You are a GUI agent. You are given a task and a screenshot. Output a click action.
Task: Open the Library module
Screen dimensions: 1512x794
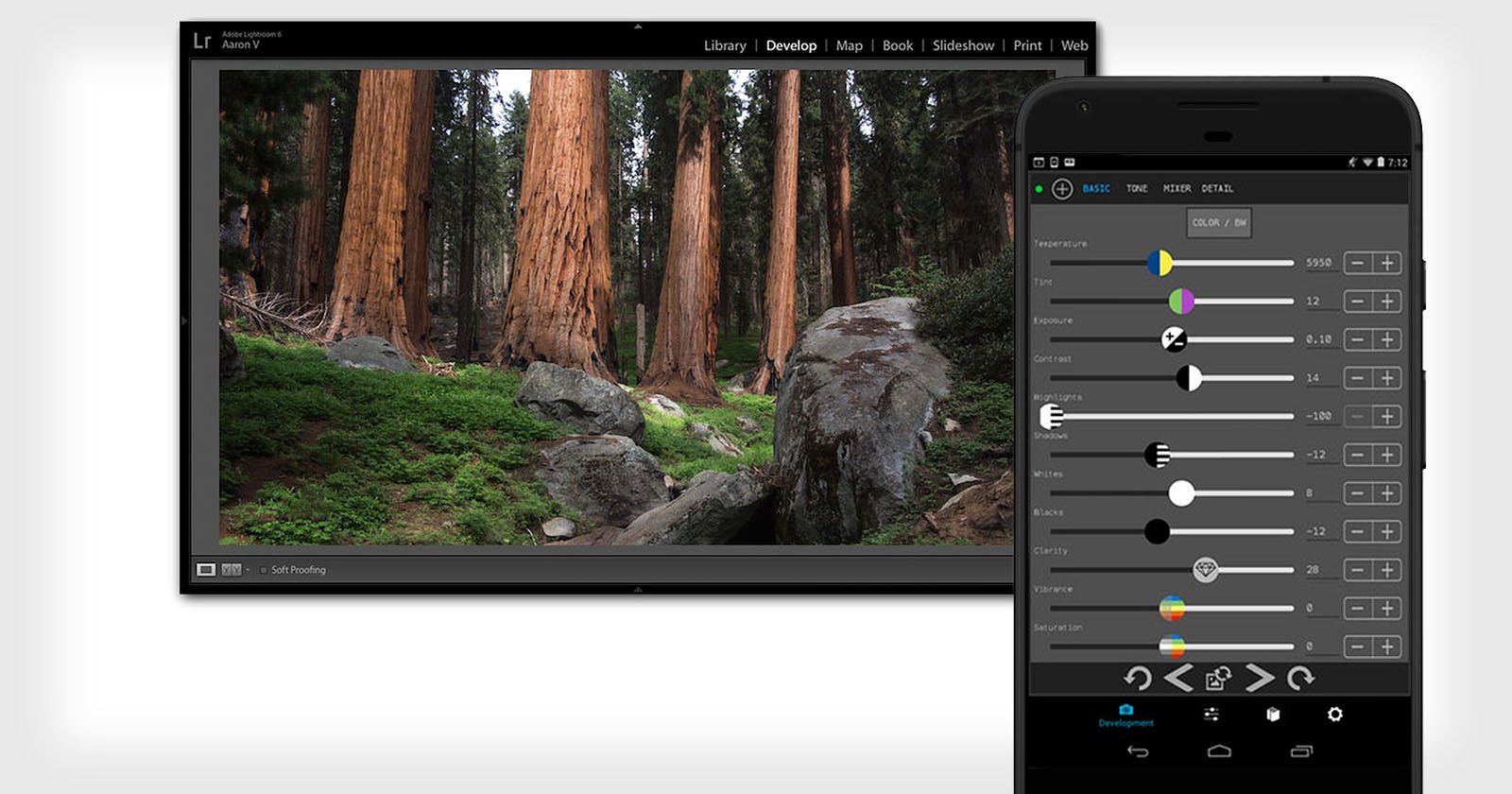(725, 45)
